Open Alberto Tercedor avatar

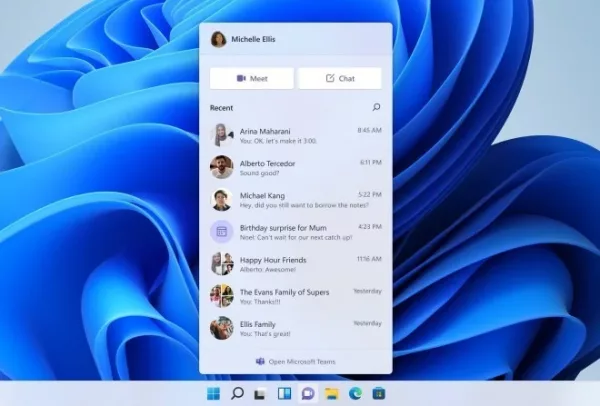pyautogui.click(x=222, y=167)
